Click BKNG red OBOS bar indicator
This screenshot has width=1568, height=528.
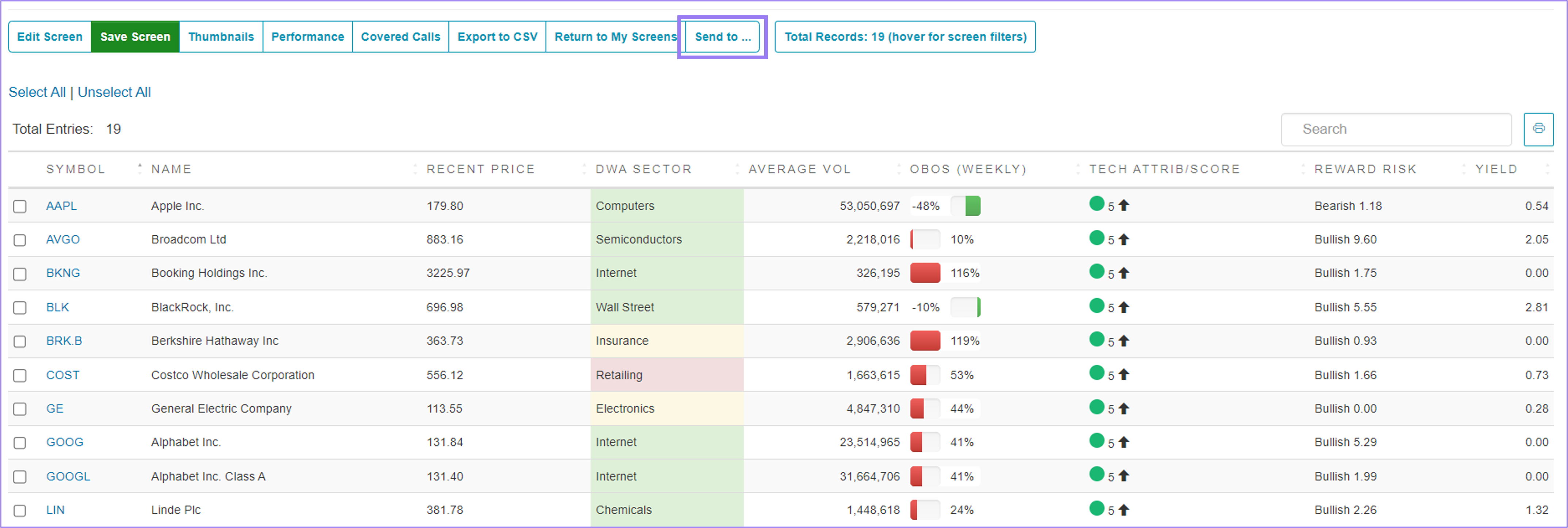point(925,273)
